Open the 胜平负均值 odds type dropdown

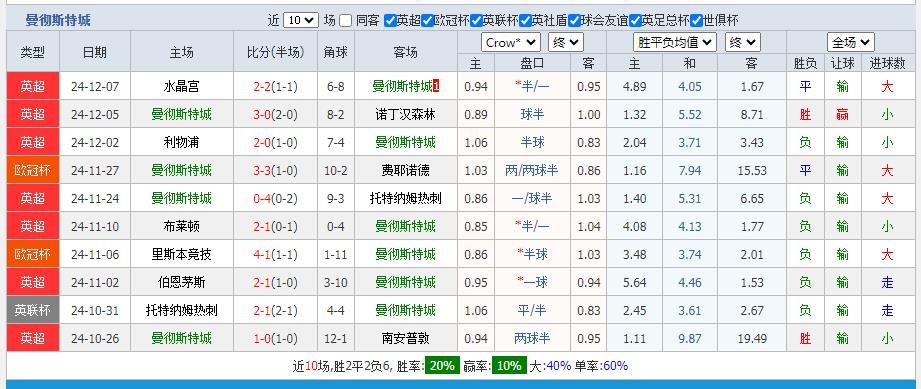click(x=675, y=42)
